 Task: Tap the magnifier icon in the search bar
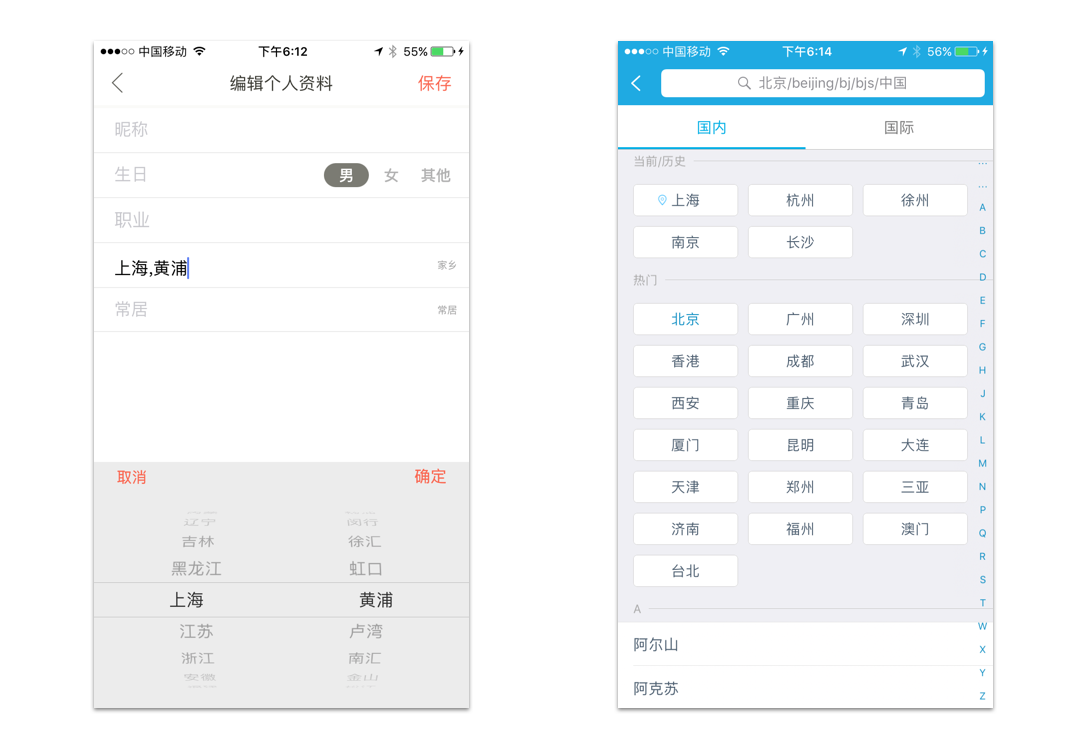(x=744, y=83)
